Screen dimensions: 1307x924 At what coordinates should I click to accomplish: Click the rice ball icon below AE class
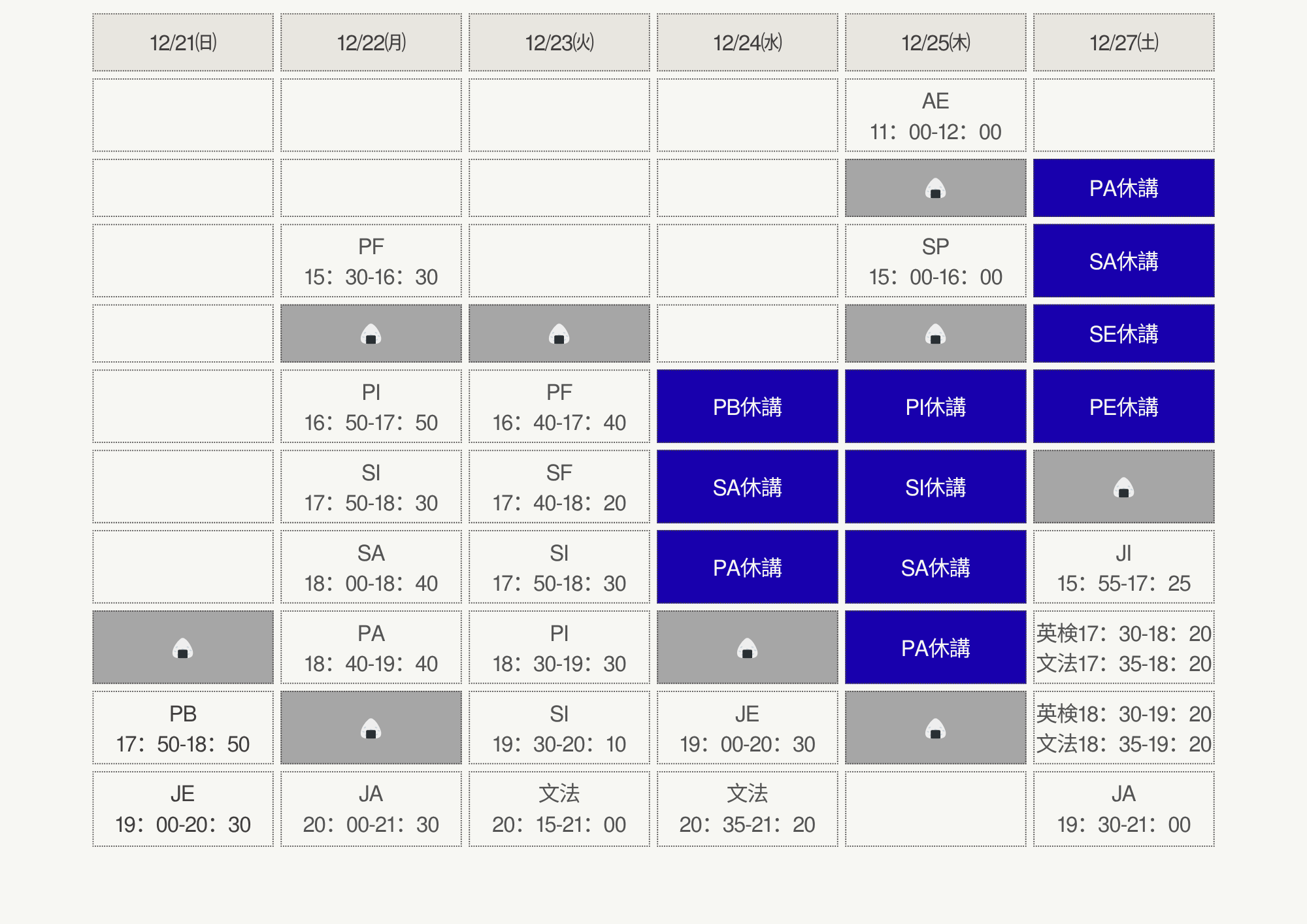point(935,189)
